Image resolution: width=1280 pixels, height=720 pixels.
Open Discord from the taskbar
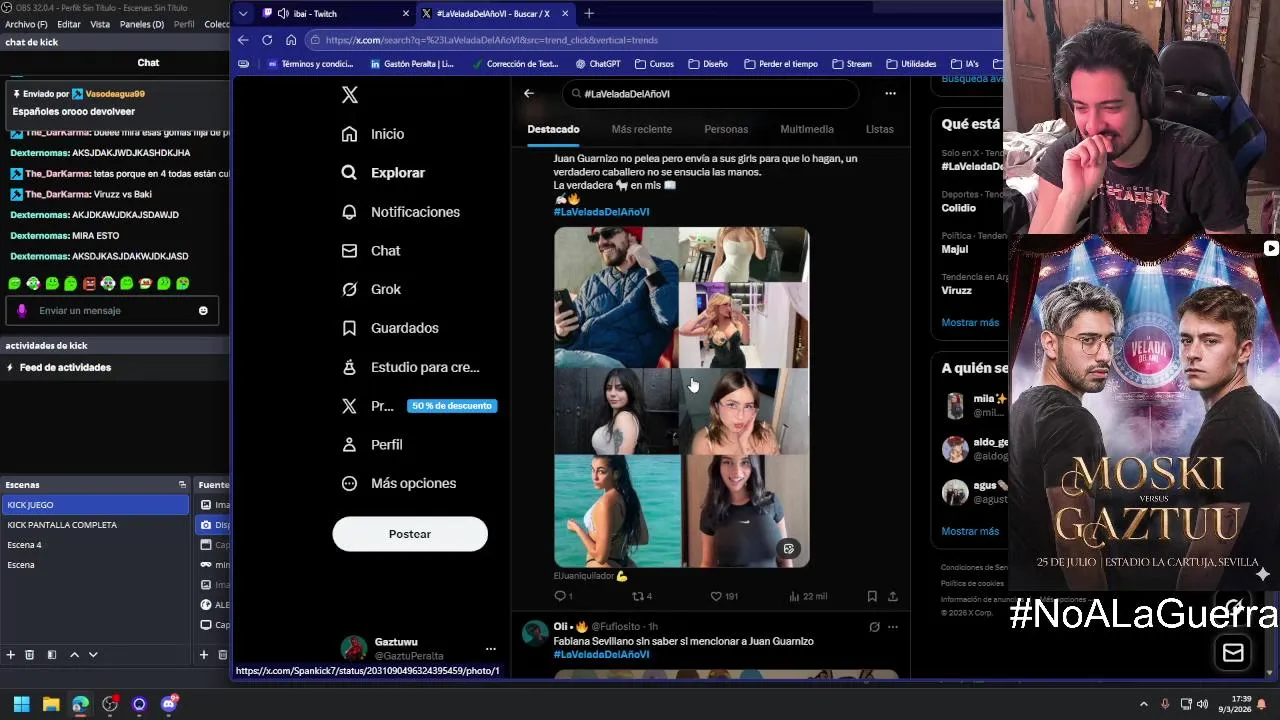(x=169, y=704)
